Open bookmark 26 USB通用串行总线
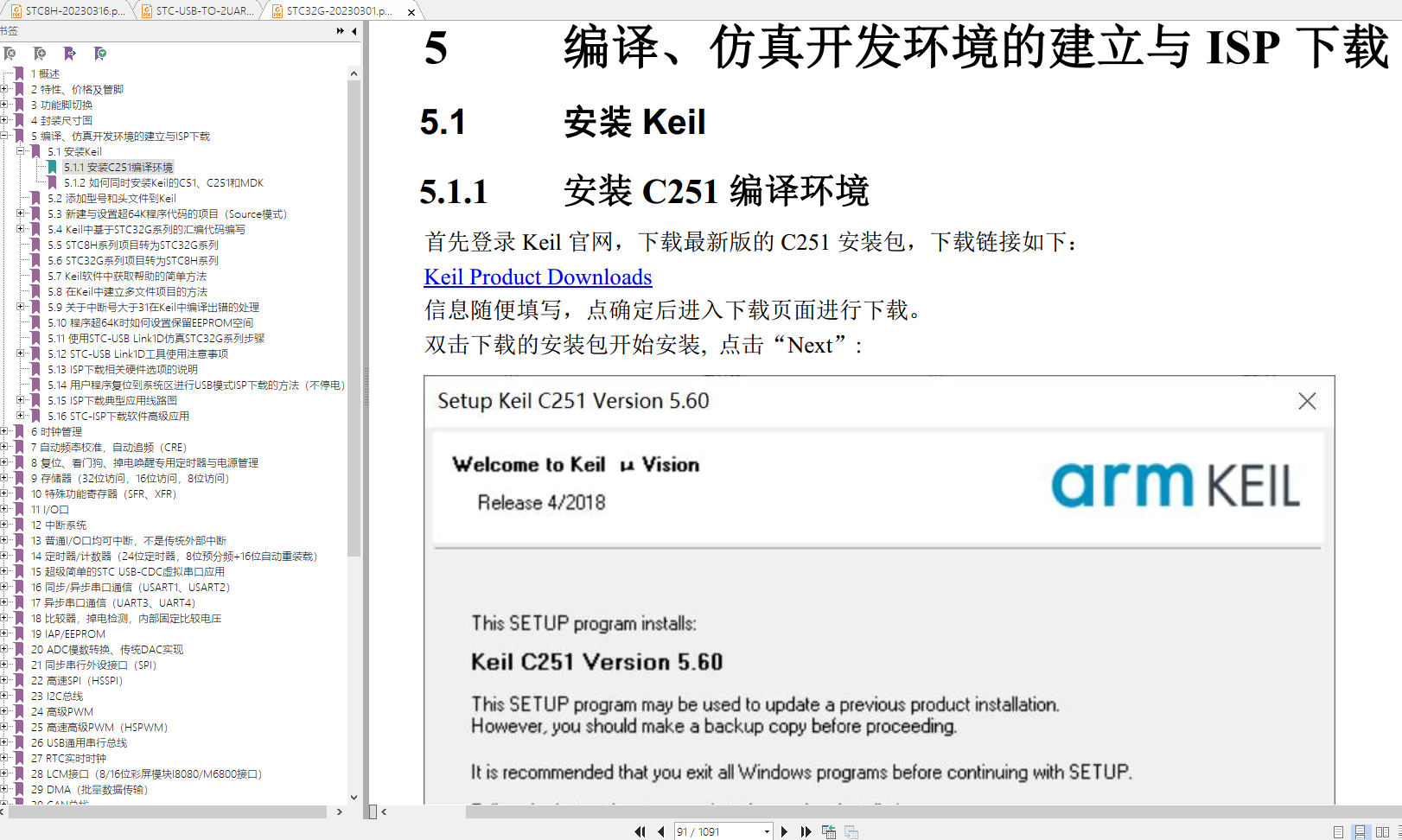Screen dimensions: 1402x840 pos(79,742)
